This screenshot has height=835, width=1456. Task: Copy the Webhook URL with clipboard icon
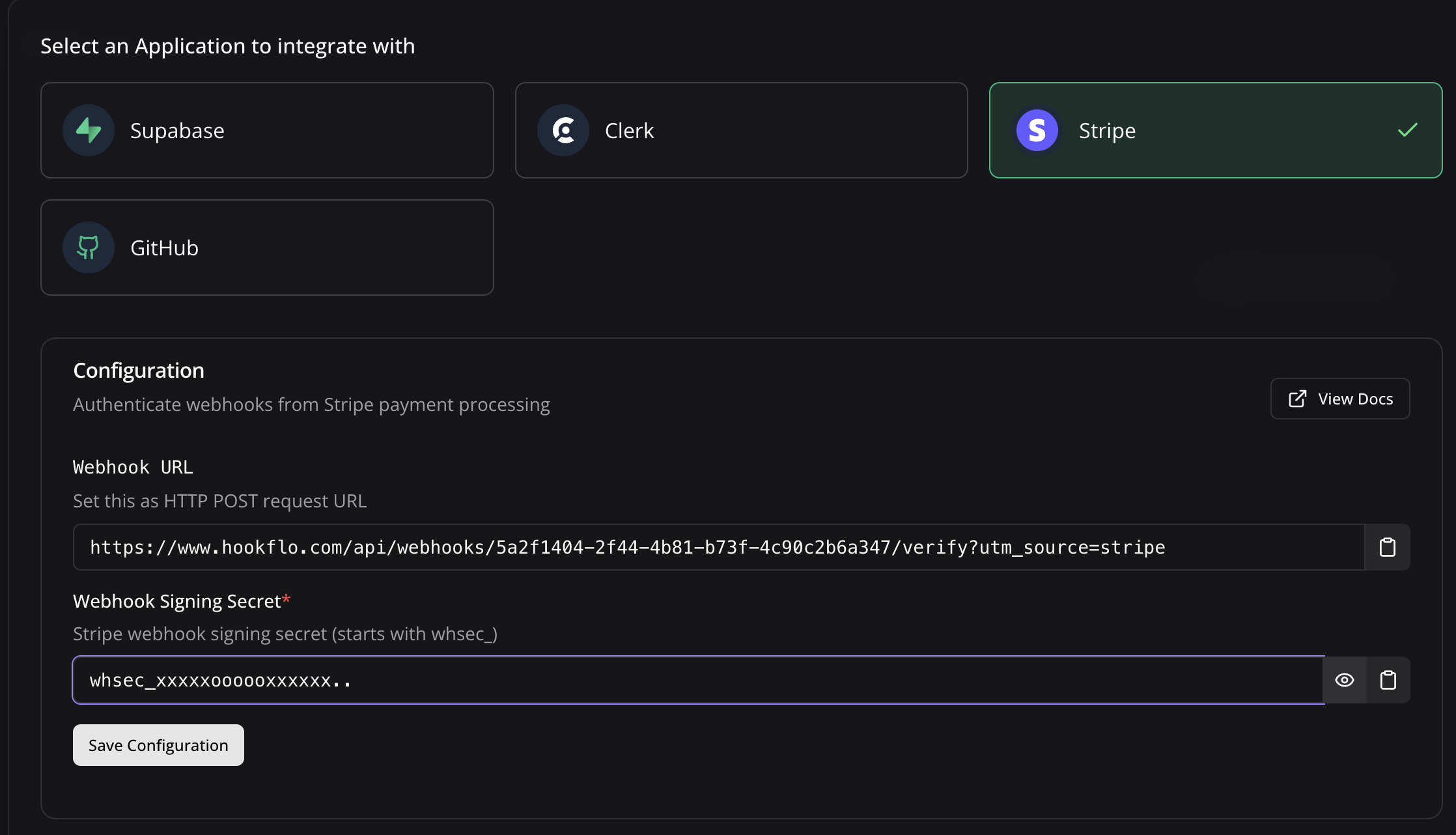click(1387, 547)
